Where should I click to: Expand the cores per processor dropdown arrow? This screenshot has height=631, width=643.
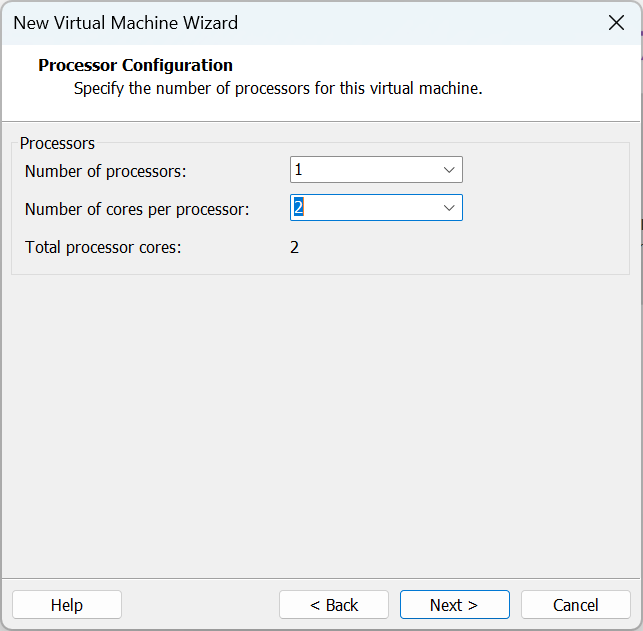click(x=449, y=208)
